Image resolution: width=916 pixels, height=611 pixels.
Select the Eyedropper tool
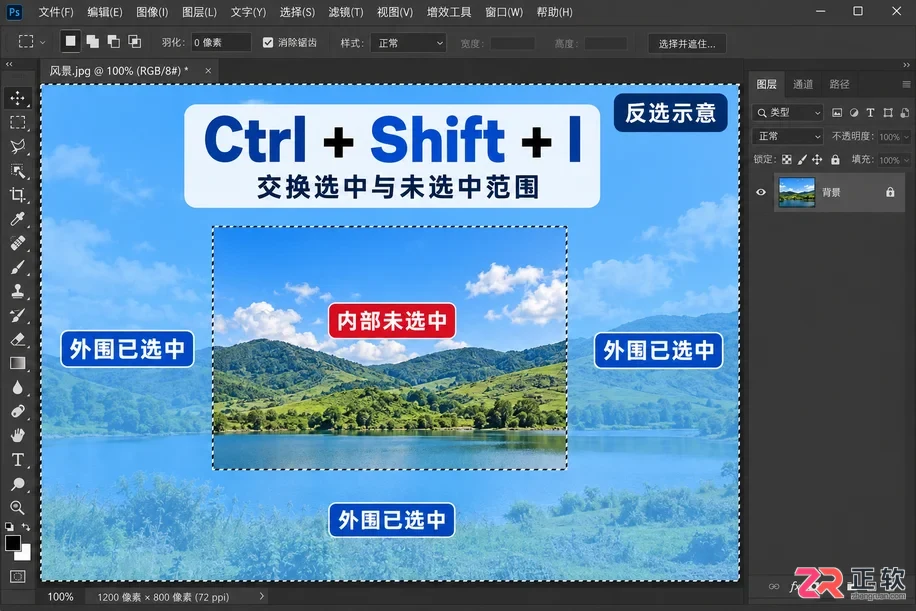pyautogui.click(x=18, y=218)
